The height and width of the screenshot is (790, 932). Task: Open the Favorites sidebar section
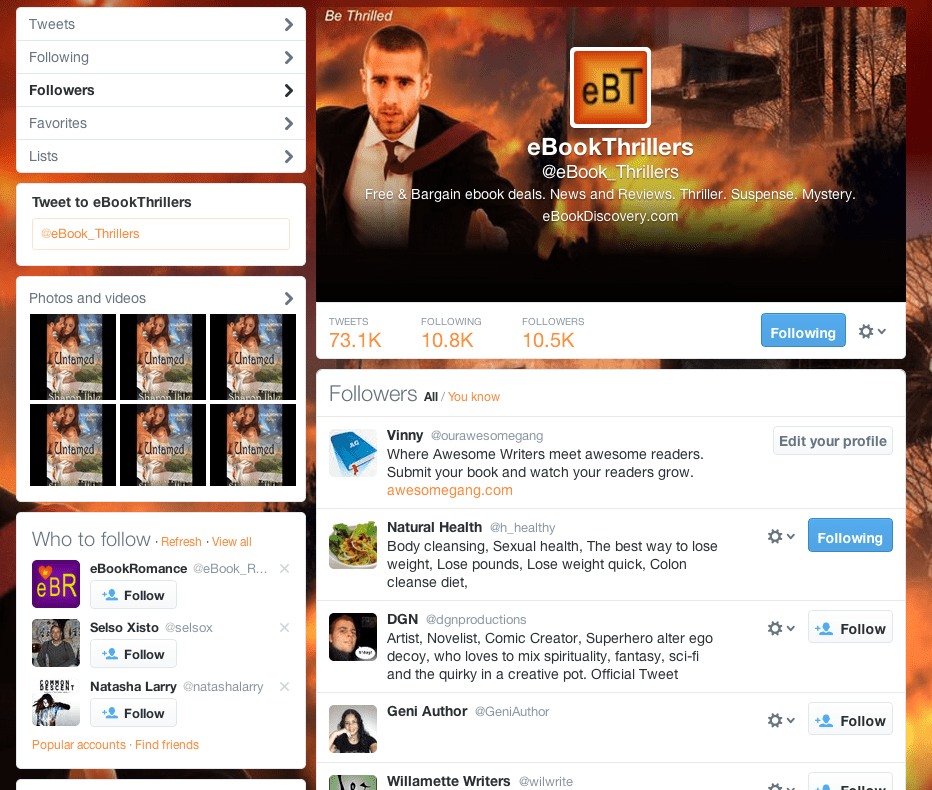(161, 123)
